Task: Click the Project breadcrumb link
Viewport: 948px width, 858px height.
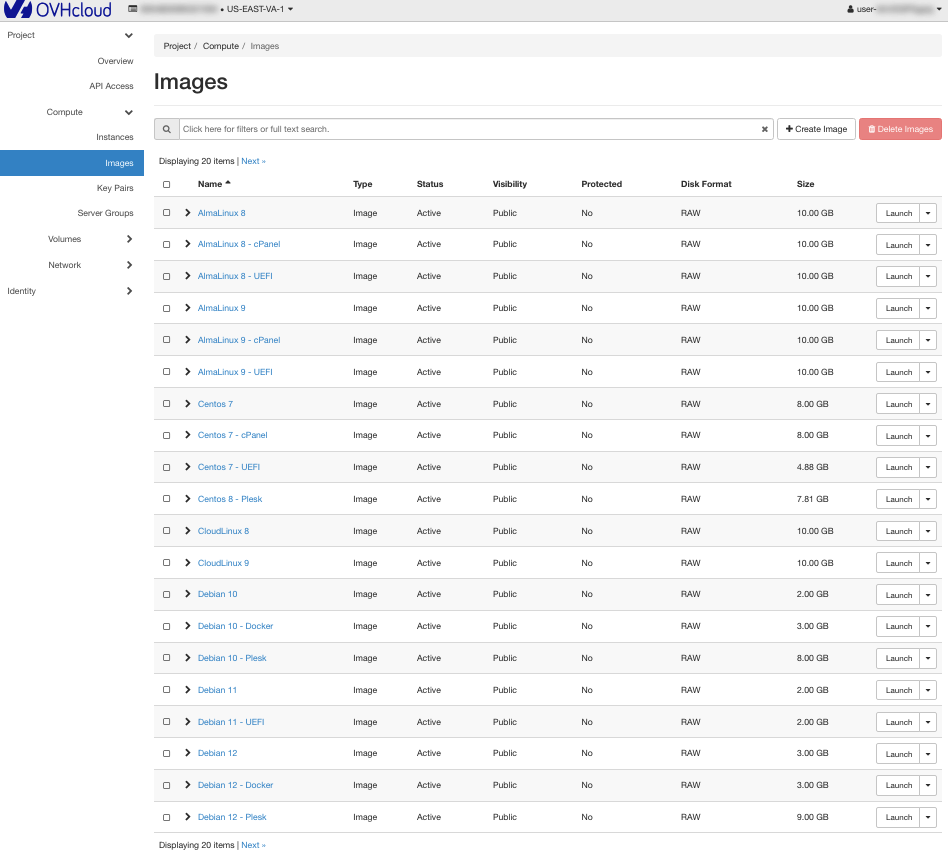Action: pyautogui.click(x=177, y=46)
